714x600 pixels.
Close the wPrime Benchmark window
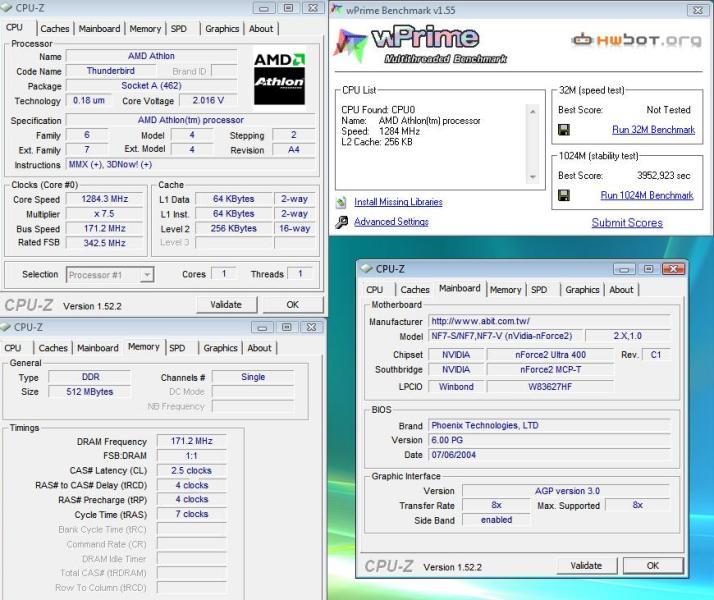coord(698,10)
